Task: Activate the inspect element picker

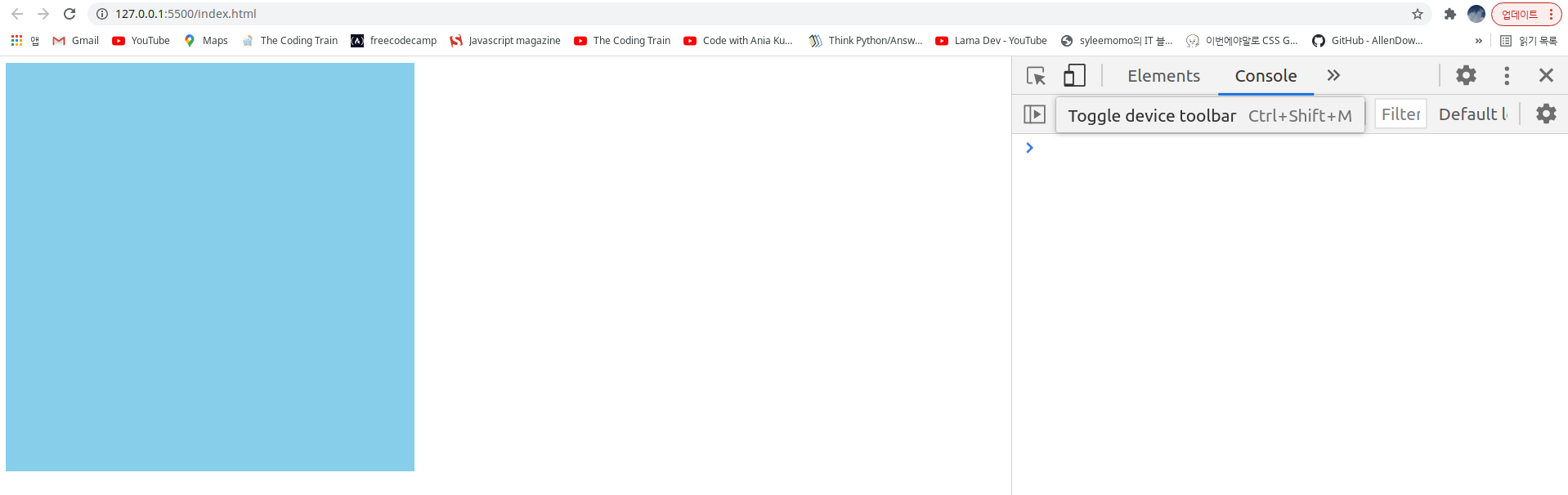Action: [x=1036, y=76]
